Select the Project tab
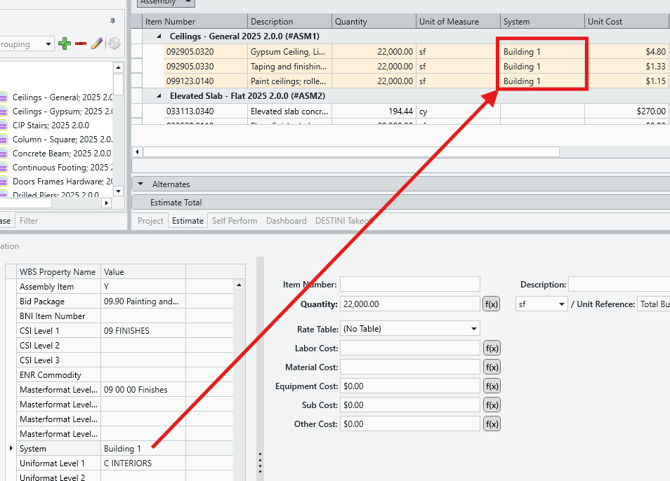Screen dimensions: 670x481 point(150,221)
